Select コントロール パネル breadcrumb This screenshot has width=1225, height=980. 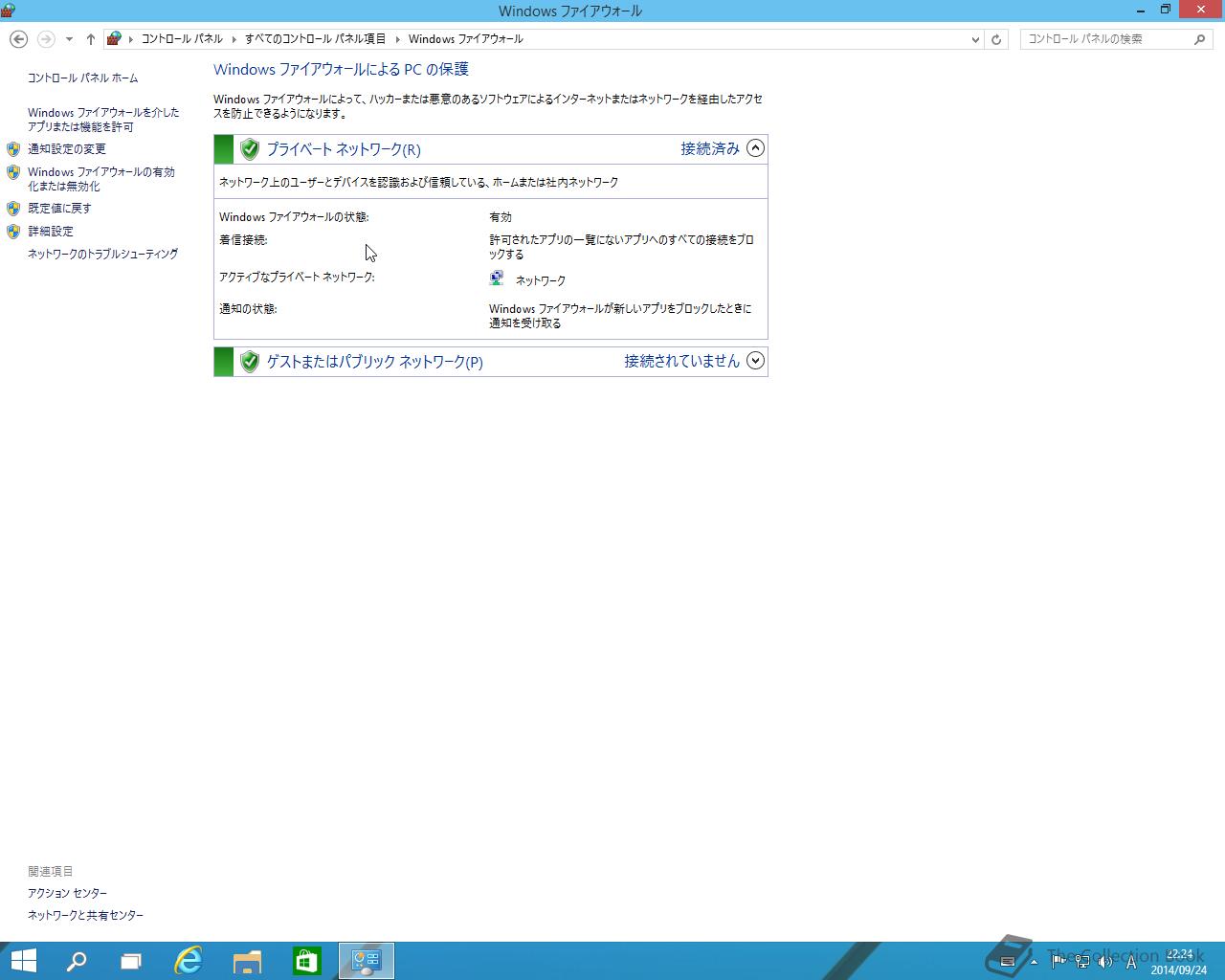182,39
